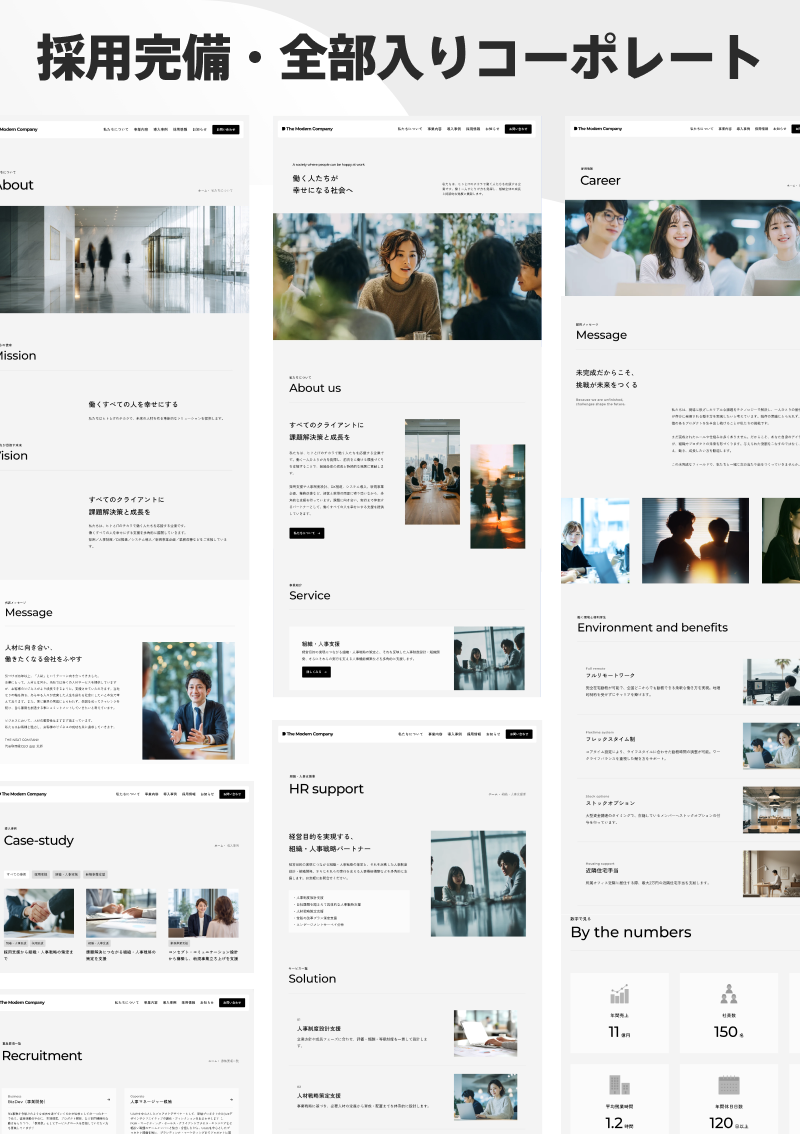The height and width of the screenshot is (1134, 800).
Task: Click the arrow on the 人事マネージャー候補 card
Action: [x=231, y=1100]
